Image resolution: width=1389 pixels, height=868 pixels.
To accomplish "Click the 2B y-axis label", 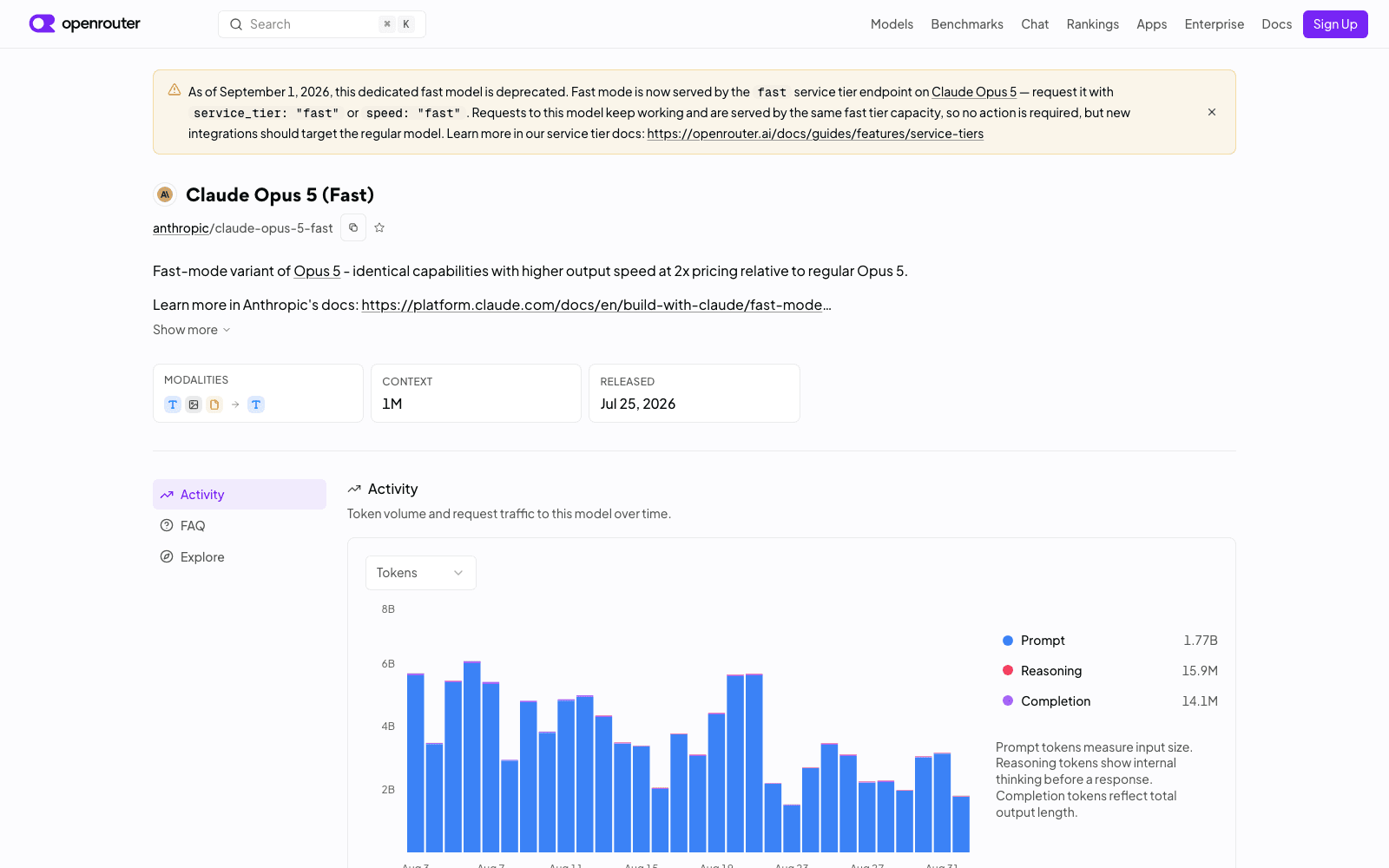I will [x=388, y=790].
